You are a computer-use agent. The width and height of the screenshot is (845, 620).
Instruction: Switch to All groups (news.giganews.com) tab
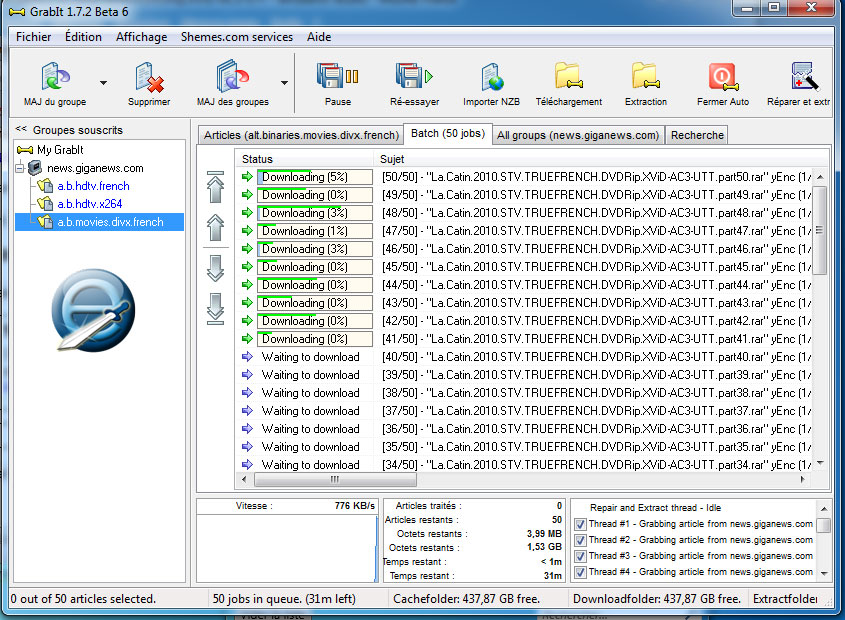[578, 135]
